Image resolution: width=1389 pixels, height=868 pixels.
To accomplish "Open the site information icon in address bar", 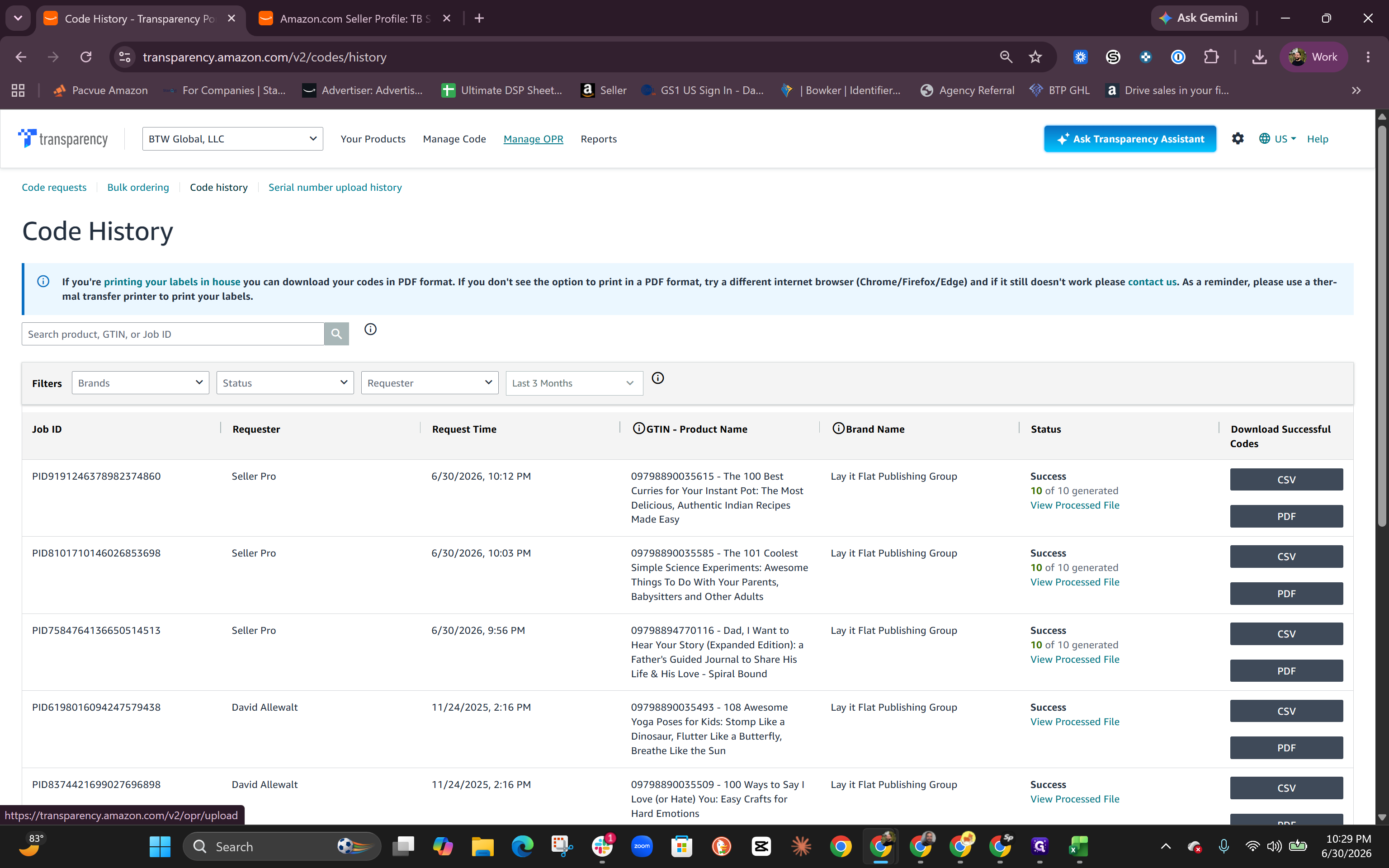I will pyautogui.click(x=124, y=57).
